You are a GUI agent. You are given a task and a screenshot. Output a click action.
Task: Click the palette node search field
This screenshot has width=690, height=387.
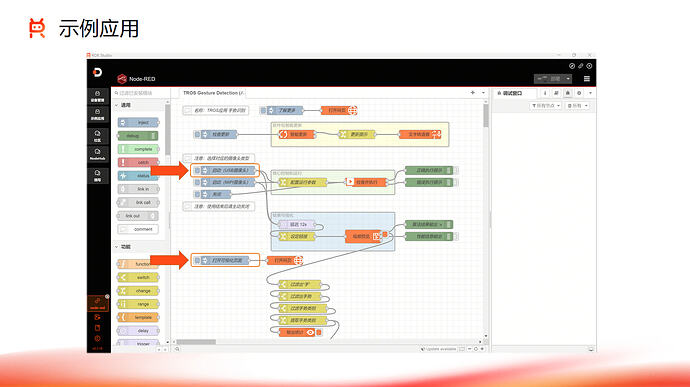(139, 93)
